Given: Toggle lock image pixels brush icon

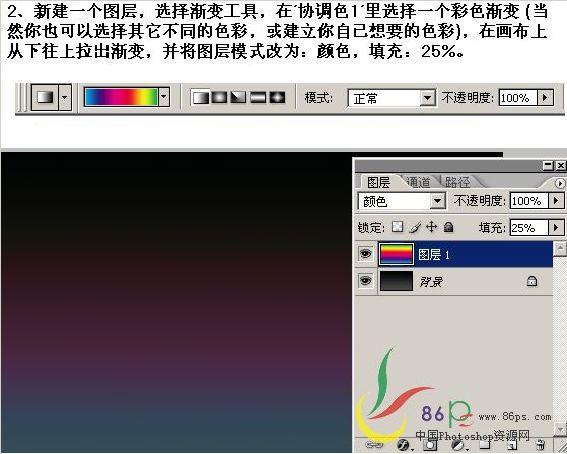Looking at the screenshot, I should pos(415,227).
